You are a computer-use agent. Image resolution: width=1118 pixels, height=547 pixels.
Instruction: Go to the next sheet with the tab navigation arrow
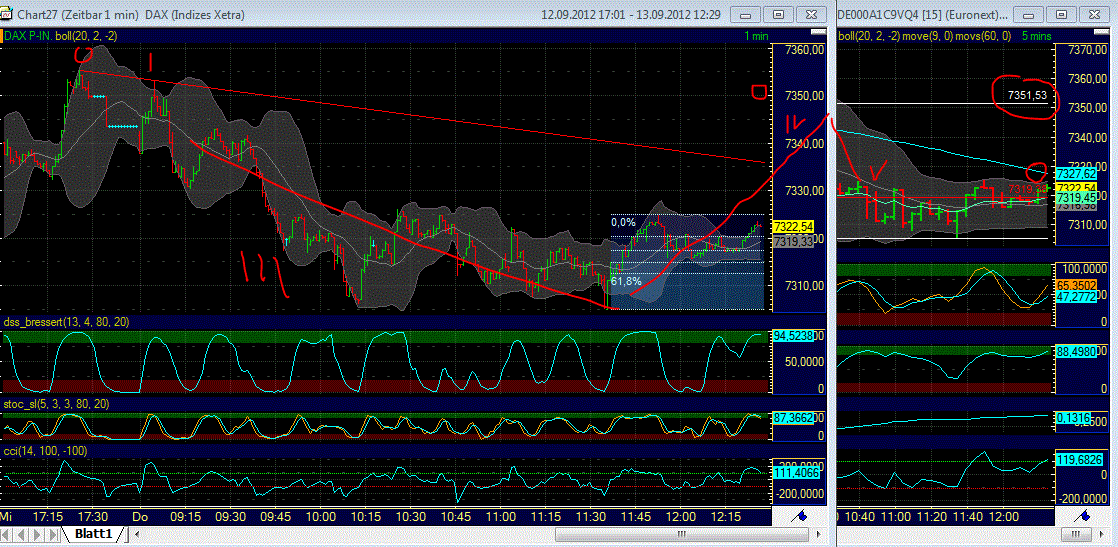[x=36, y=533]
